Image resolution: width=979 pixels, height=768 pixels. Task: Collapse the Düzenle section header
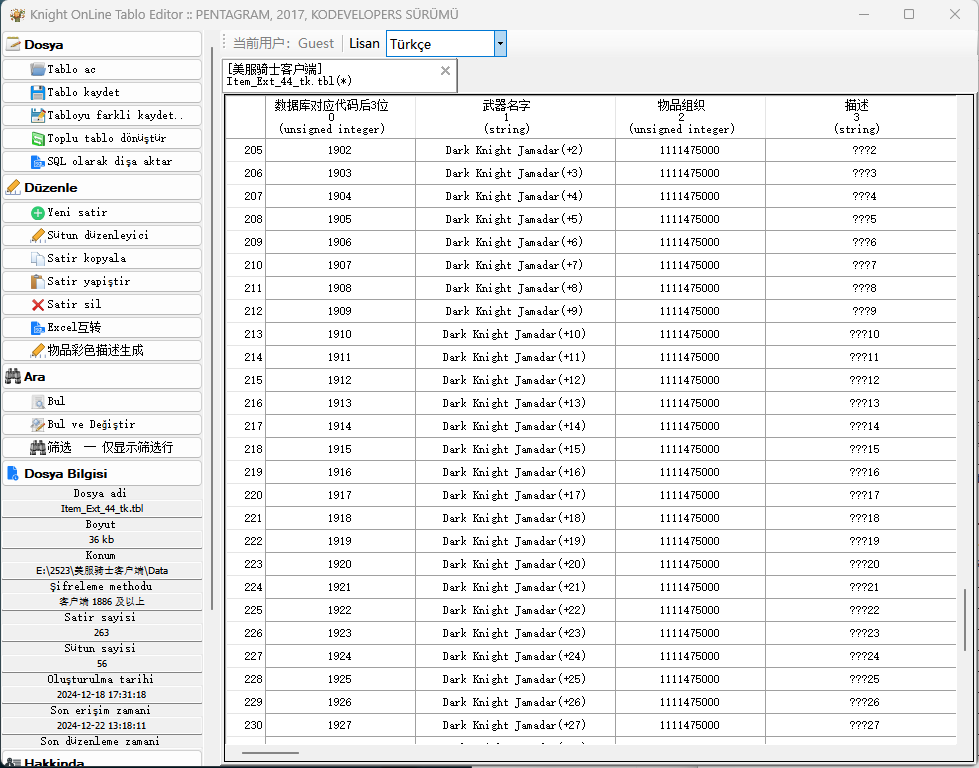pos(102,187)
